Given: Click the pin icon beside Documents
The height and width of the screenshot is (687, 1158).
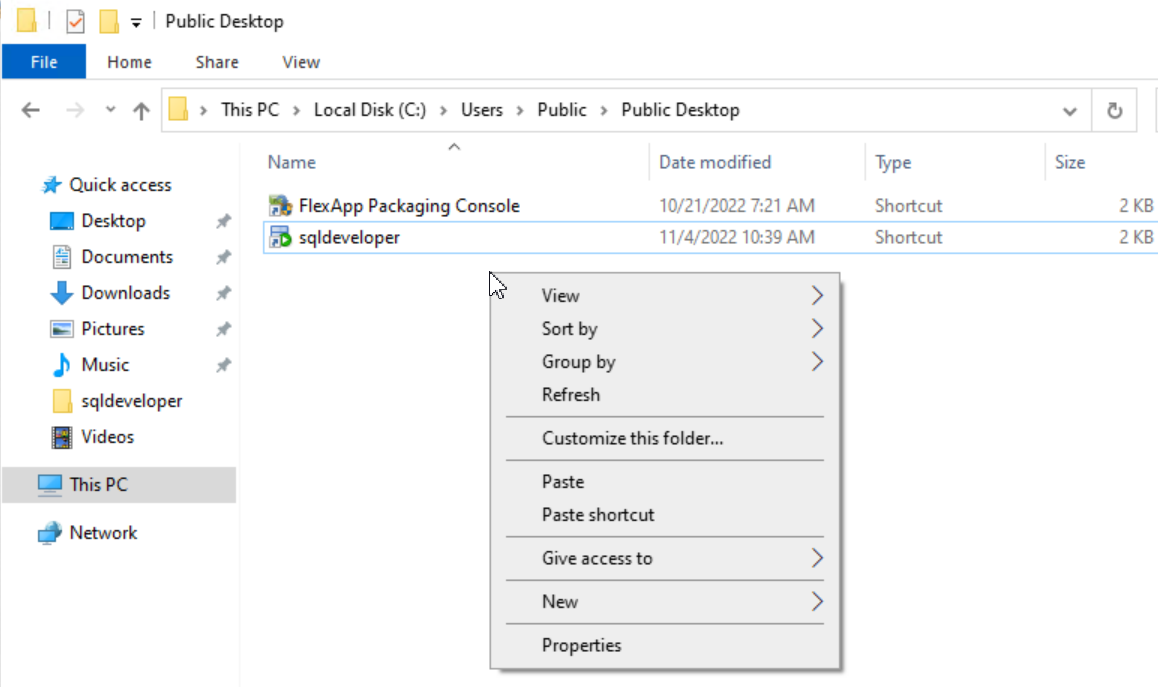Looking at the screenshot, I should (223, 257).
